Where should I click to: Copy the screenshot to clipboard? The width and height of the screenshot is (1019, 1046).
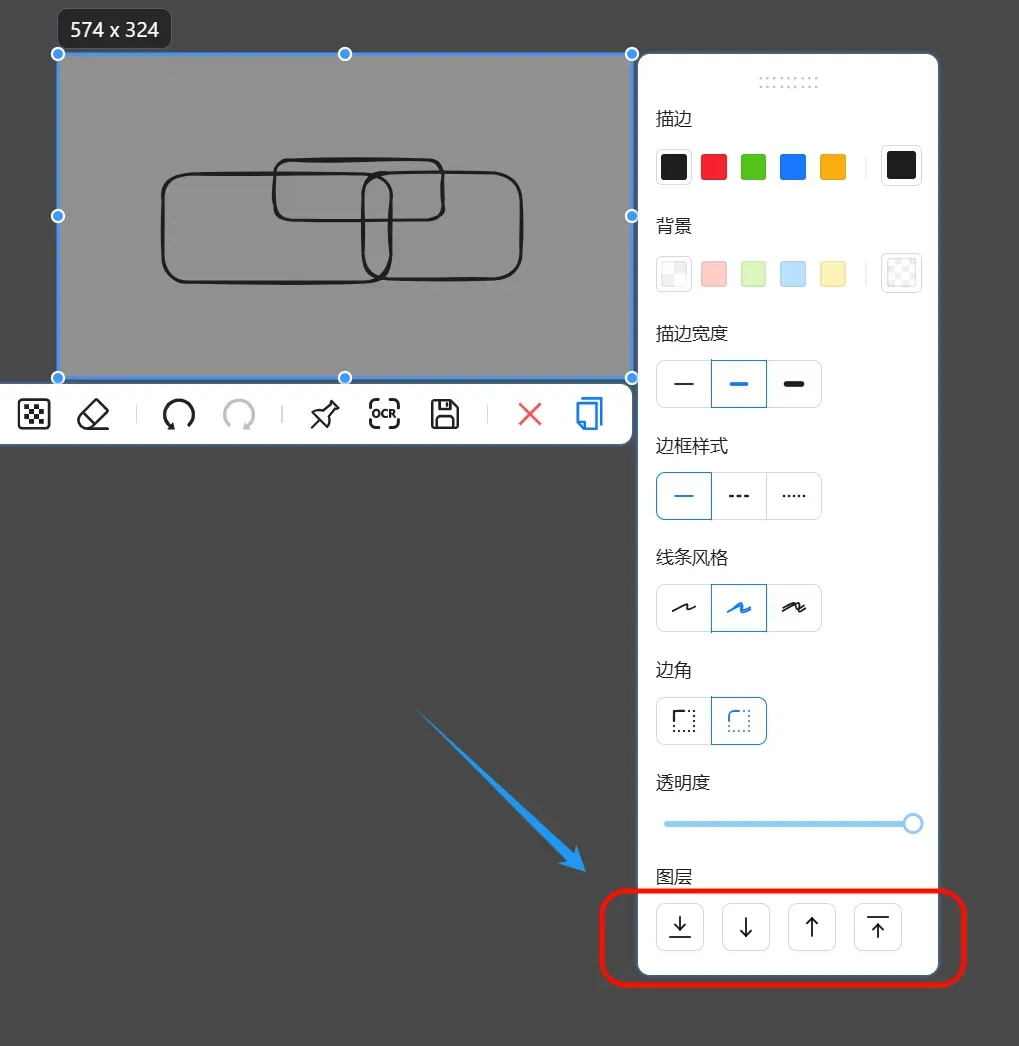click(590, 414)
